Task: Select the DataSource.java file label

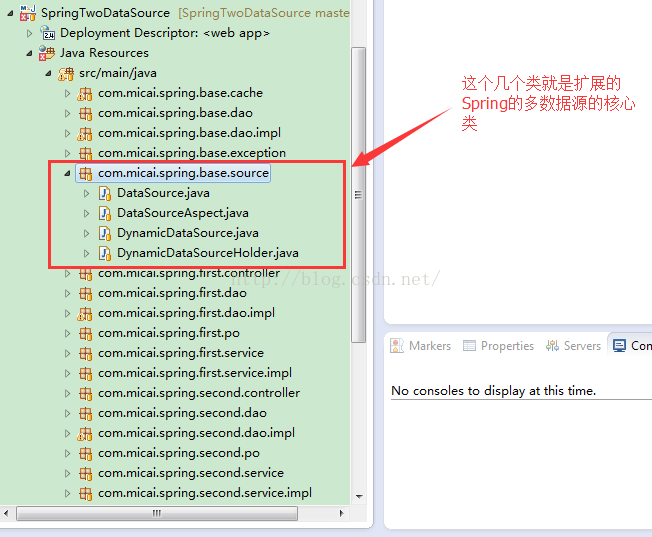Action: (x=163, y=193)
